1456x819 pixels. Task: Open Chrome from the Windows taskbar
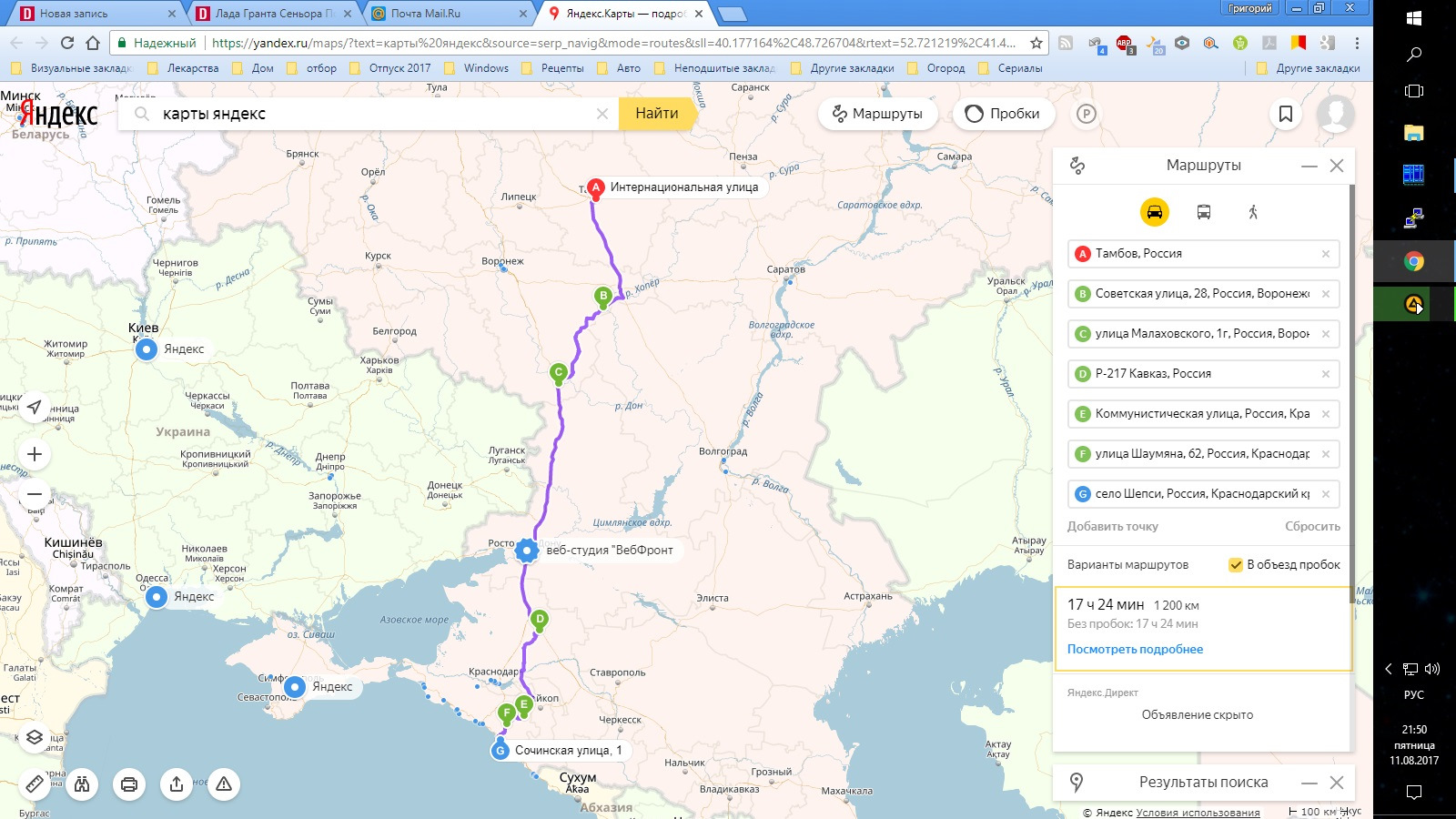(1414, 262)
